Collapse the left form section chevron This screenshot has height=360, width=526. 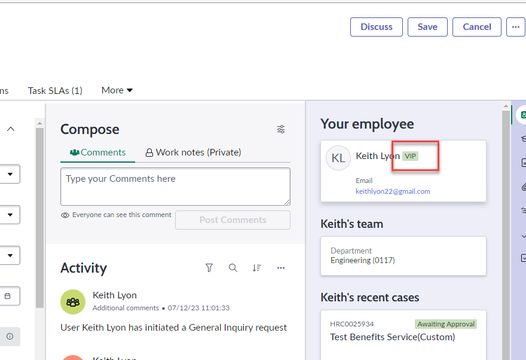pos(11,129)
